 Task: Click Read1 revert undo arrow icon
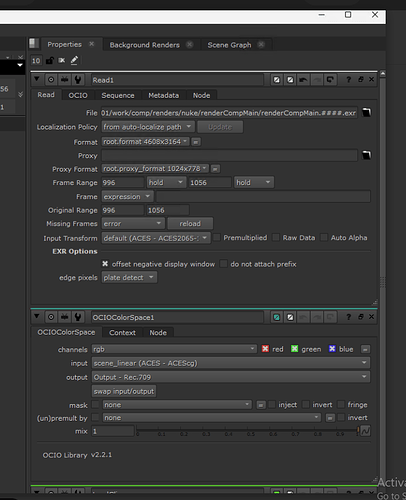tap(303, 80)
